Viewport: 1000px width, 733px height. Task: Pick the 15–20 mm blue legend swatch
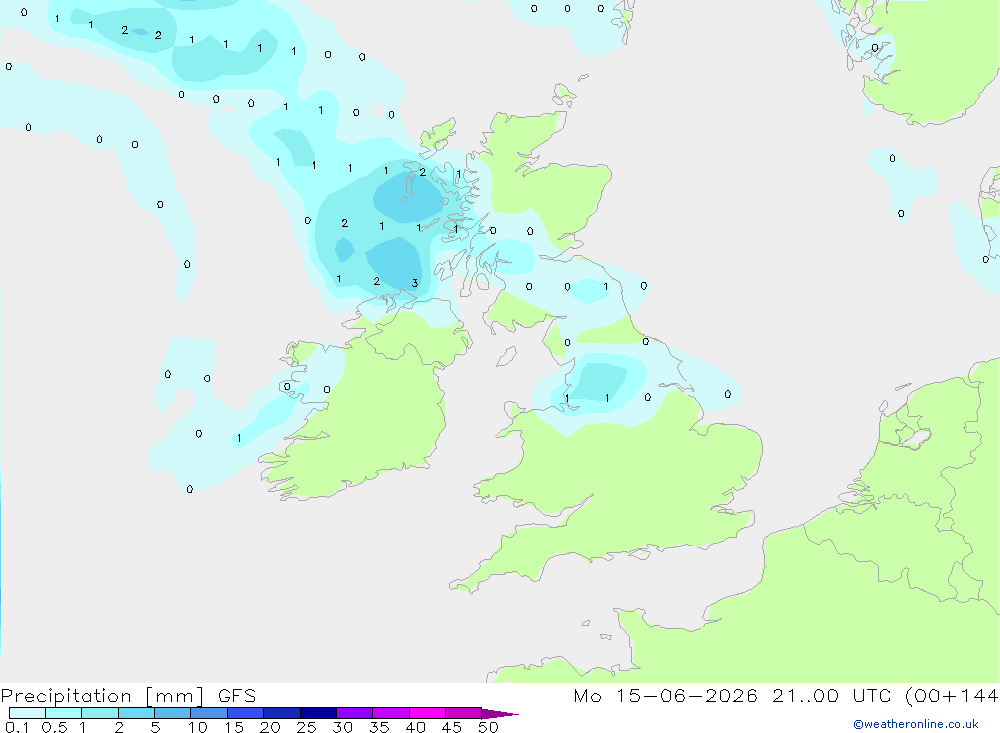point(246,713)
